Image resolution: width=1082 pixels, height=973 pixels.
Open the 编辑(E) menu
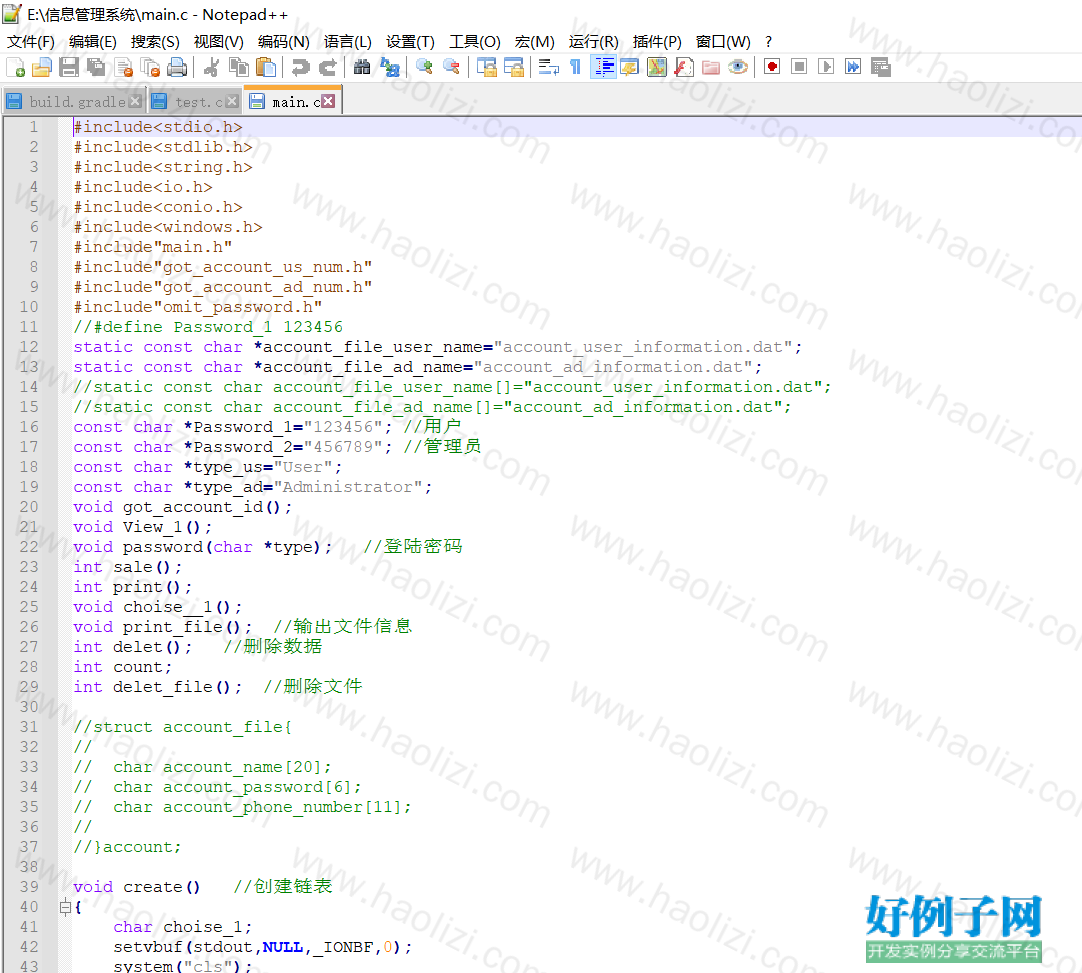point(93,41)
